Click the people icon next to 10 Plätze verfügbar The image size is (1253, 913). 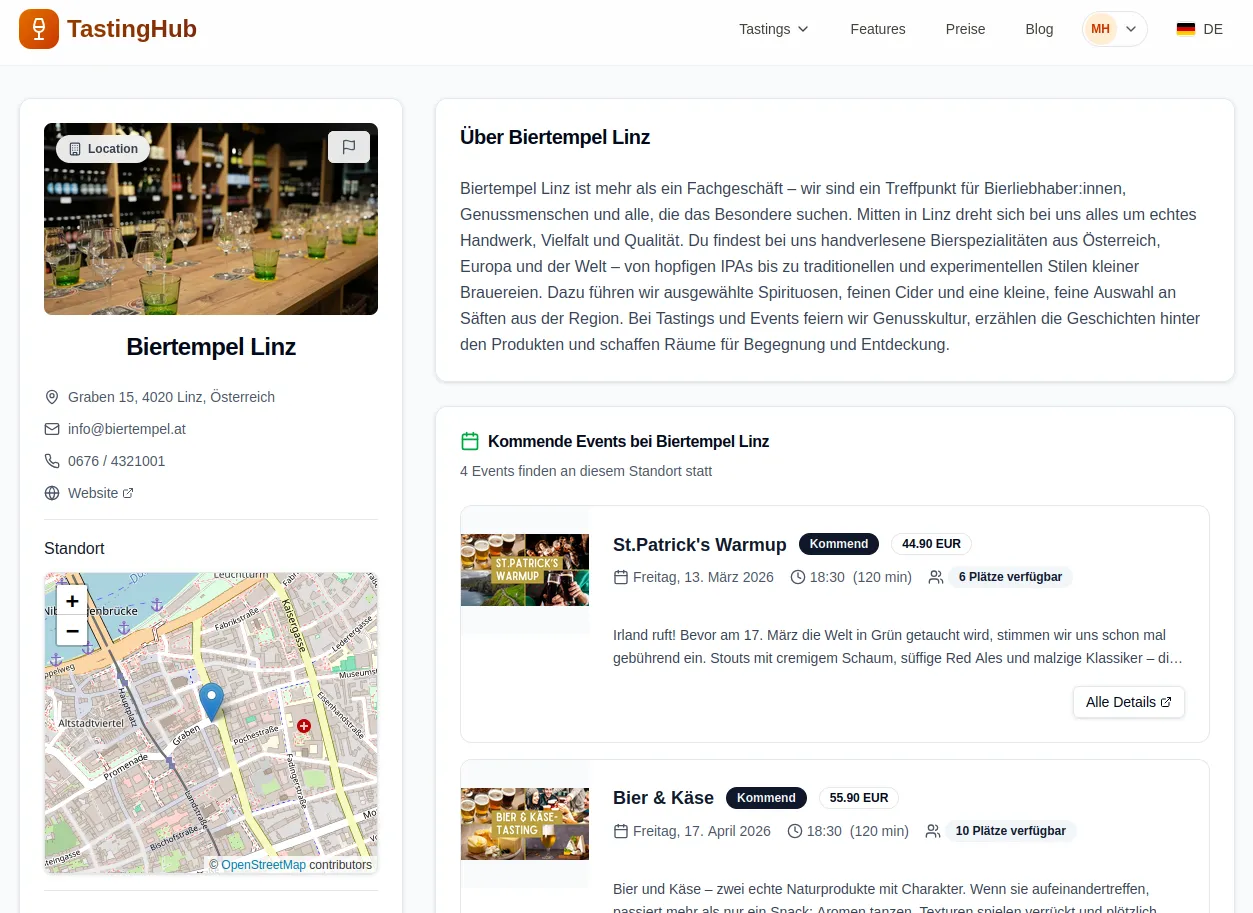pos(933,831)
